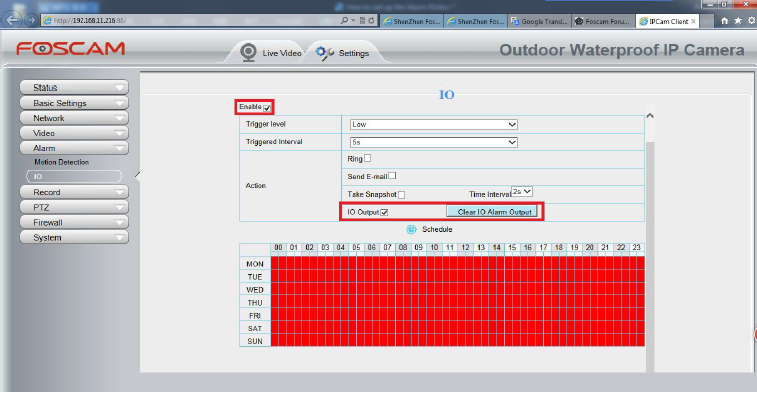The height and width of the screenshot is (393, 757).
Task: Click scroll up arrow of settings panel
Action: (x=650, y=116)
